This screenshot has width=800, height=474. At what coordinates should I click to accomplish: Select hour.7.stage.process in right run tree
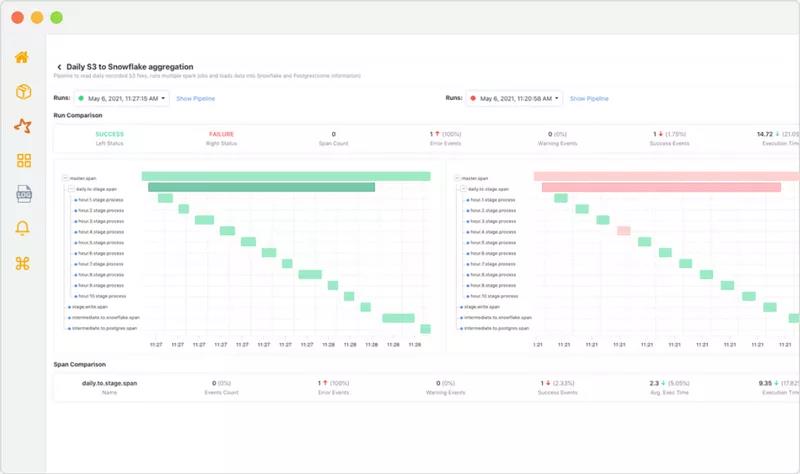pyautogui.click(x=492, y=264)
